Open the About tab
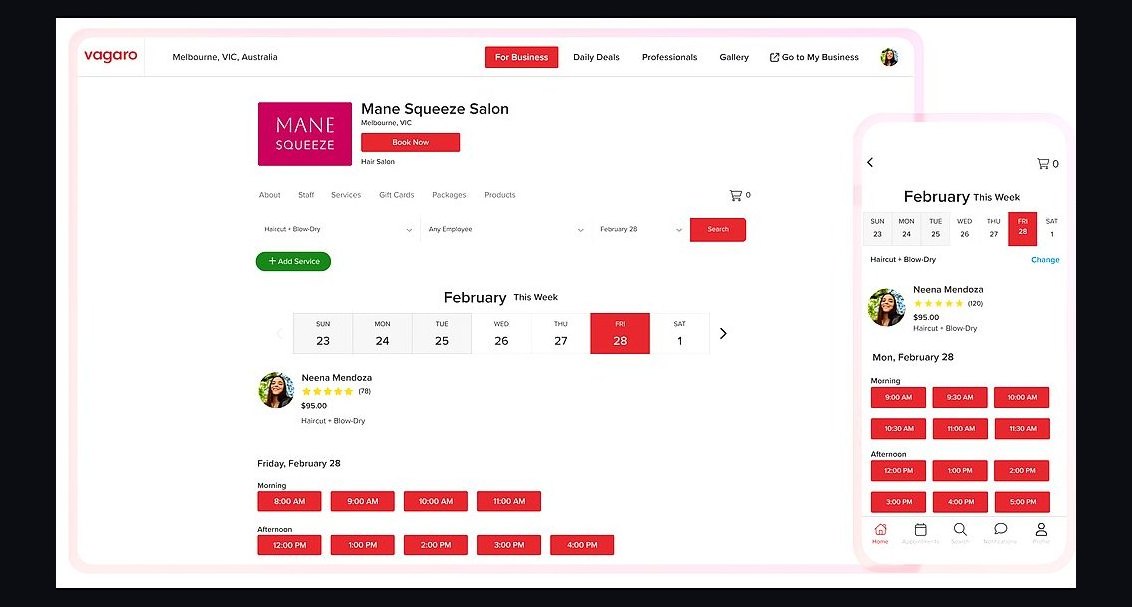This screenshot has width=1132, height=607. pos(269,195)
